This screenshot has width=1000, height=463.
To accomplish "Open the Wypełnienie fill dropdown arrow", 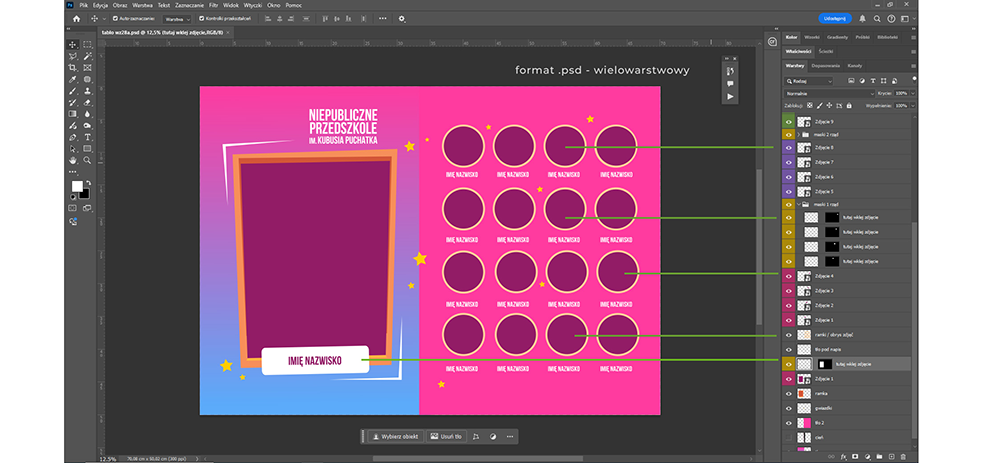I will 913,105.
